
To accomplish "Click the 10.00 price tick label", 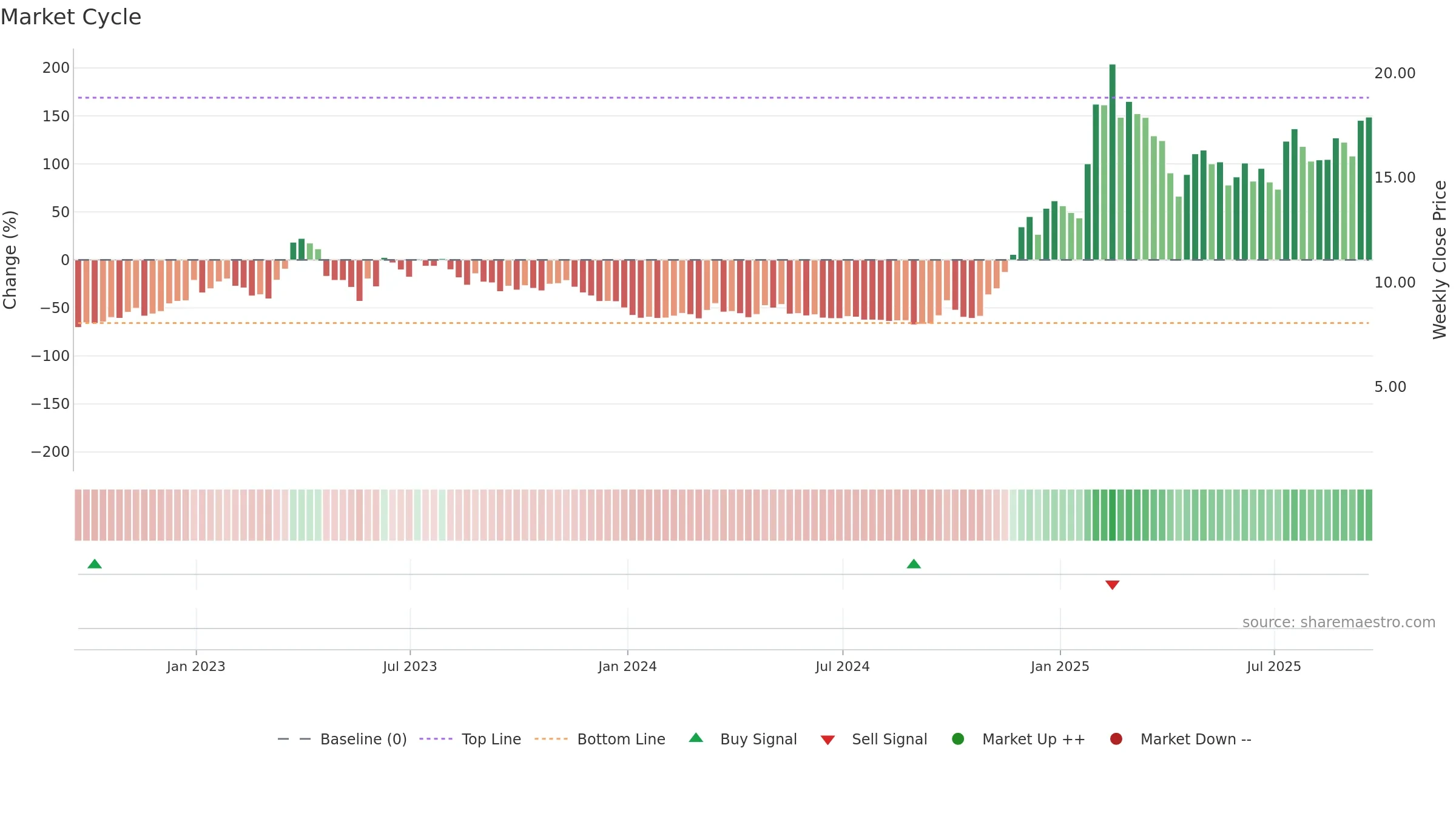I will (1395, 282).
